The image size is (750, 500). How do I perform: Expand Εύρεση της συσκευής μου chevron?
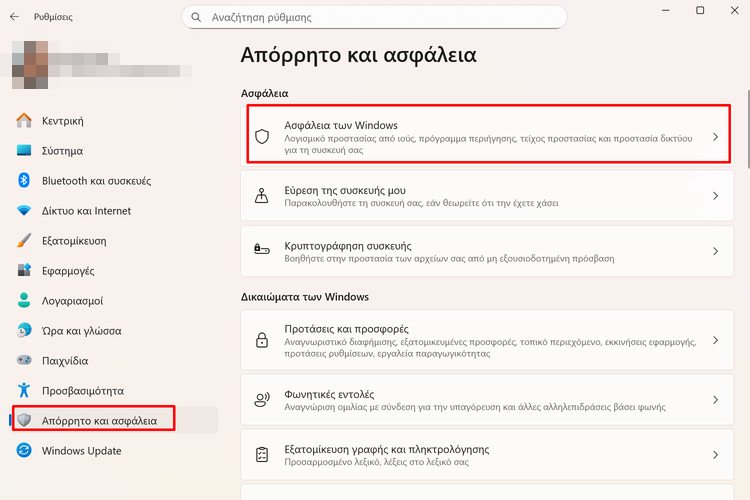click(x=715, y=196)
